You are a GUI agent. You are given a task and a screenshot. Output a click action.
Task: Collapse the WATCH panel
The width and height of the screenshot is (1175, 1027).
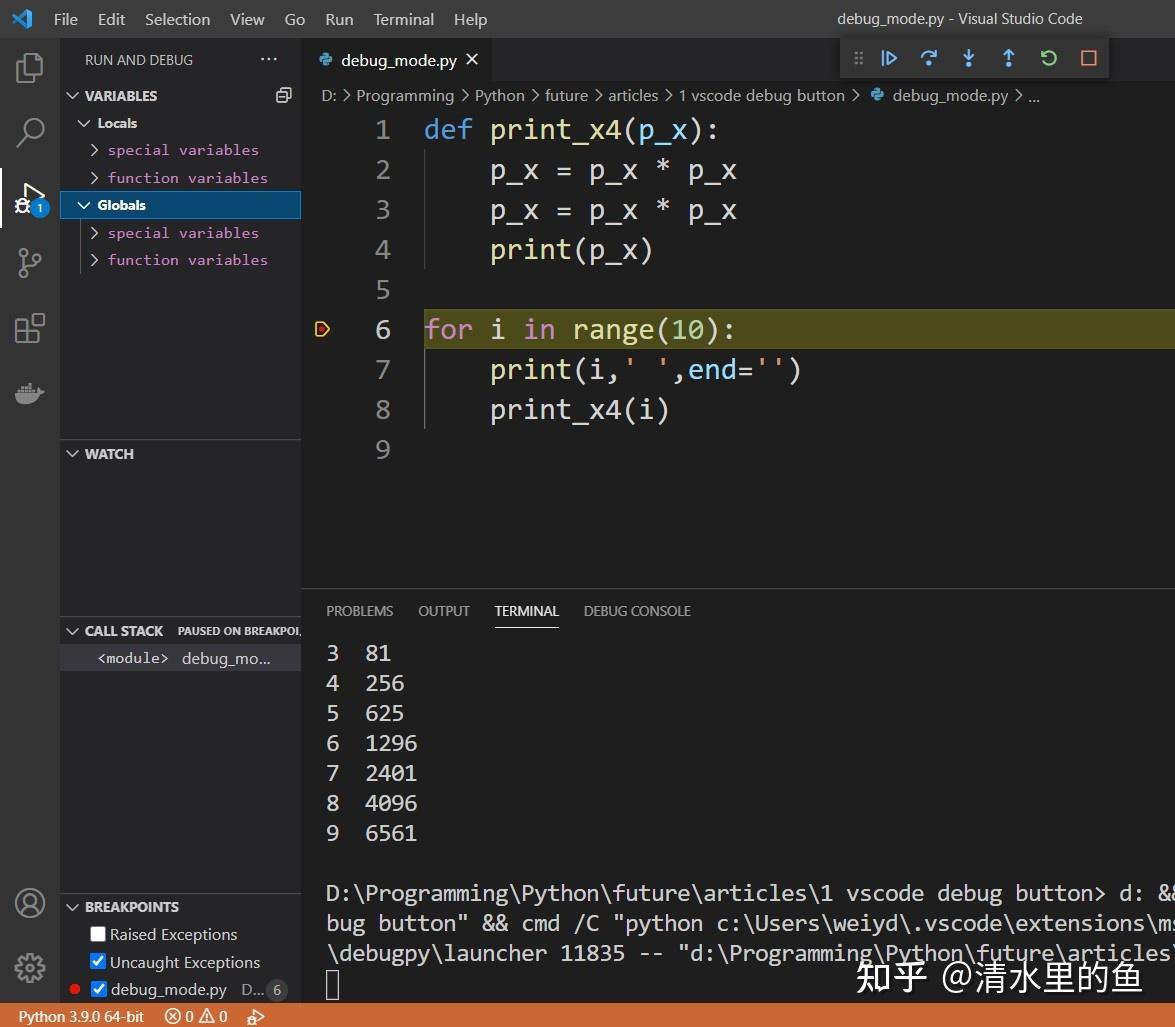(x=71, y=453)
